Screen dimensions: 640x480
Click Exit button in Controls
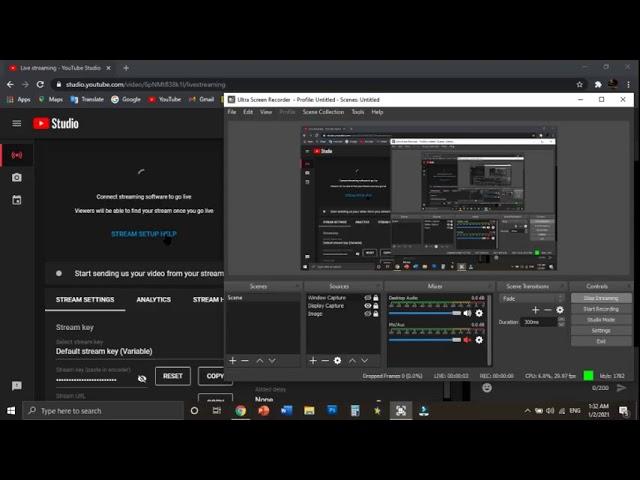point(601,341)
